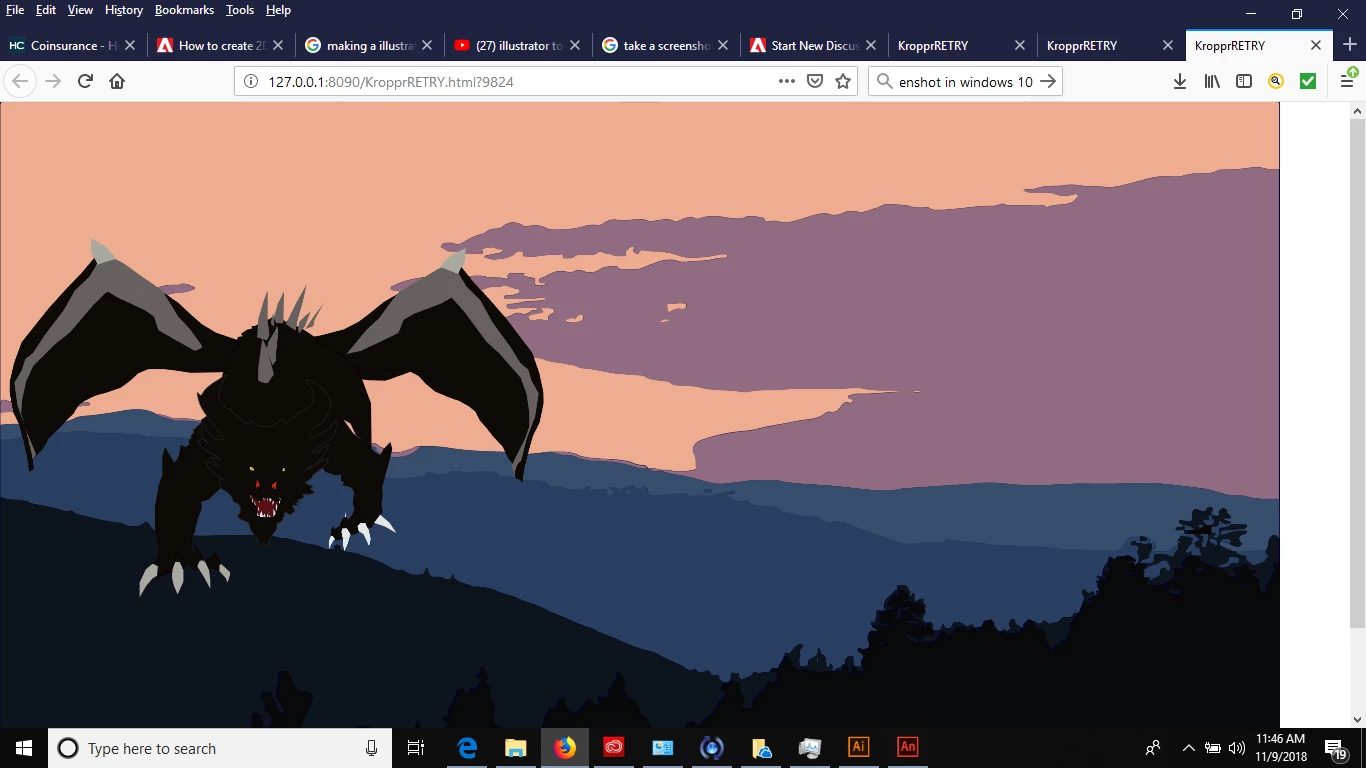Close the active KropprRETRY tab
The image size is (1366, 768).
1316,45
